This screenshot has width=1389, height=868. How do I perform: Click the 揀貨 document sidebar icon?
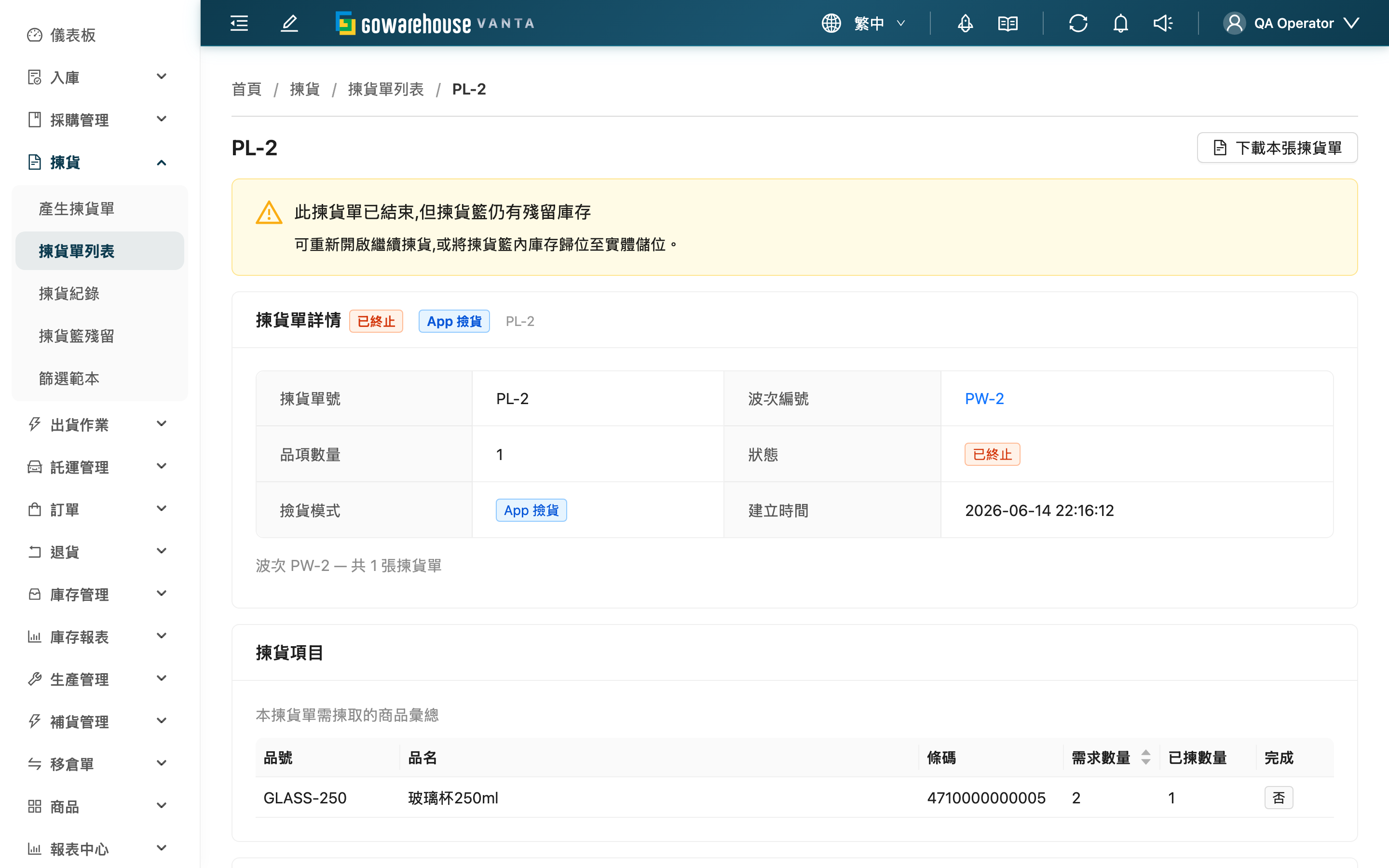point(34,163)
